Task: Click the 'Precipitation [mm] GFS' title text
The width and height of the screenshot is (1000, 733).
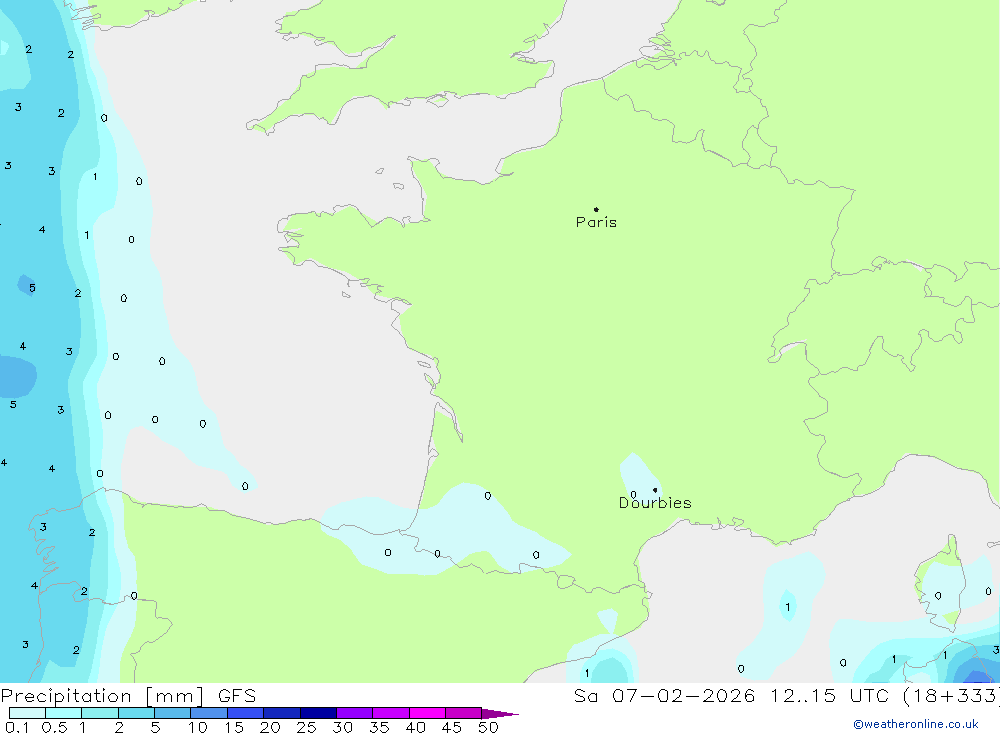Action: [x=128, y=695]
